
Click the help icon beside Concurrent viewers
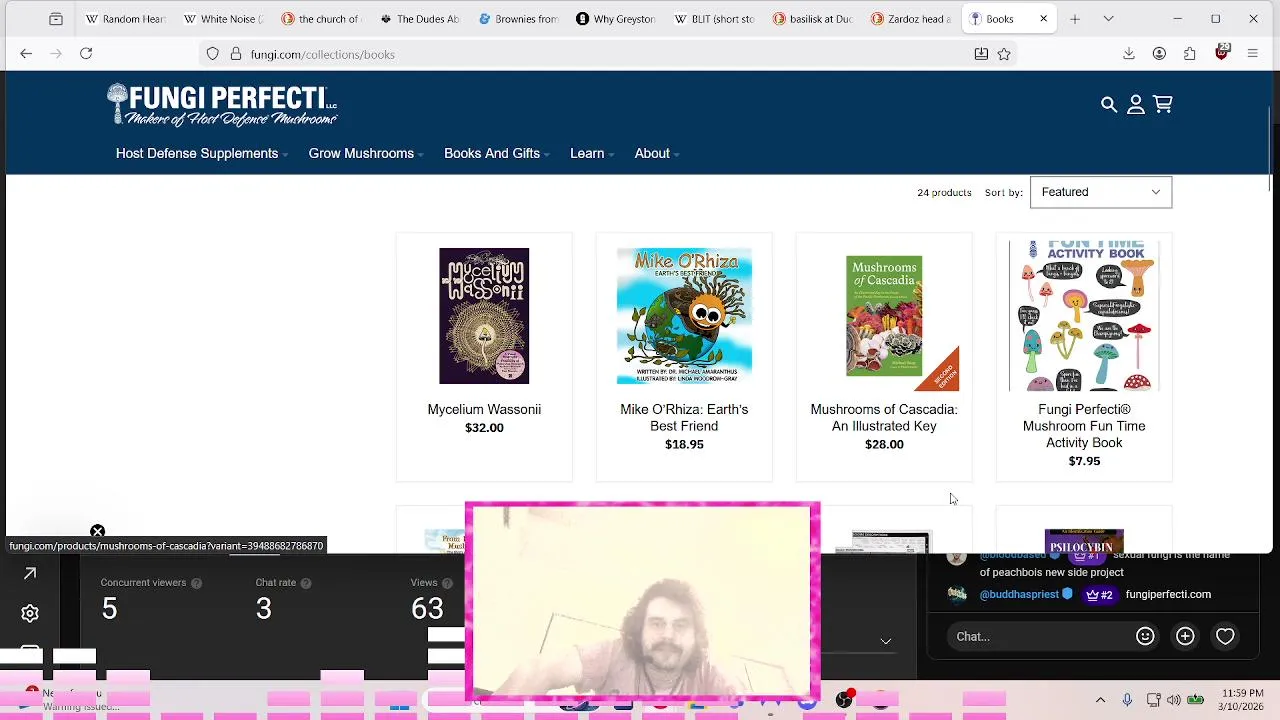point(196,583)
